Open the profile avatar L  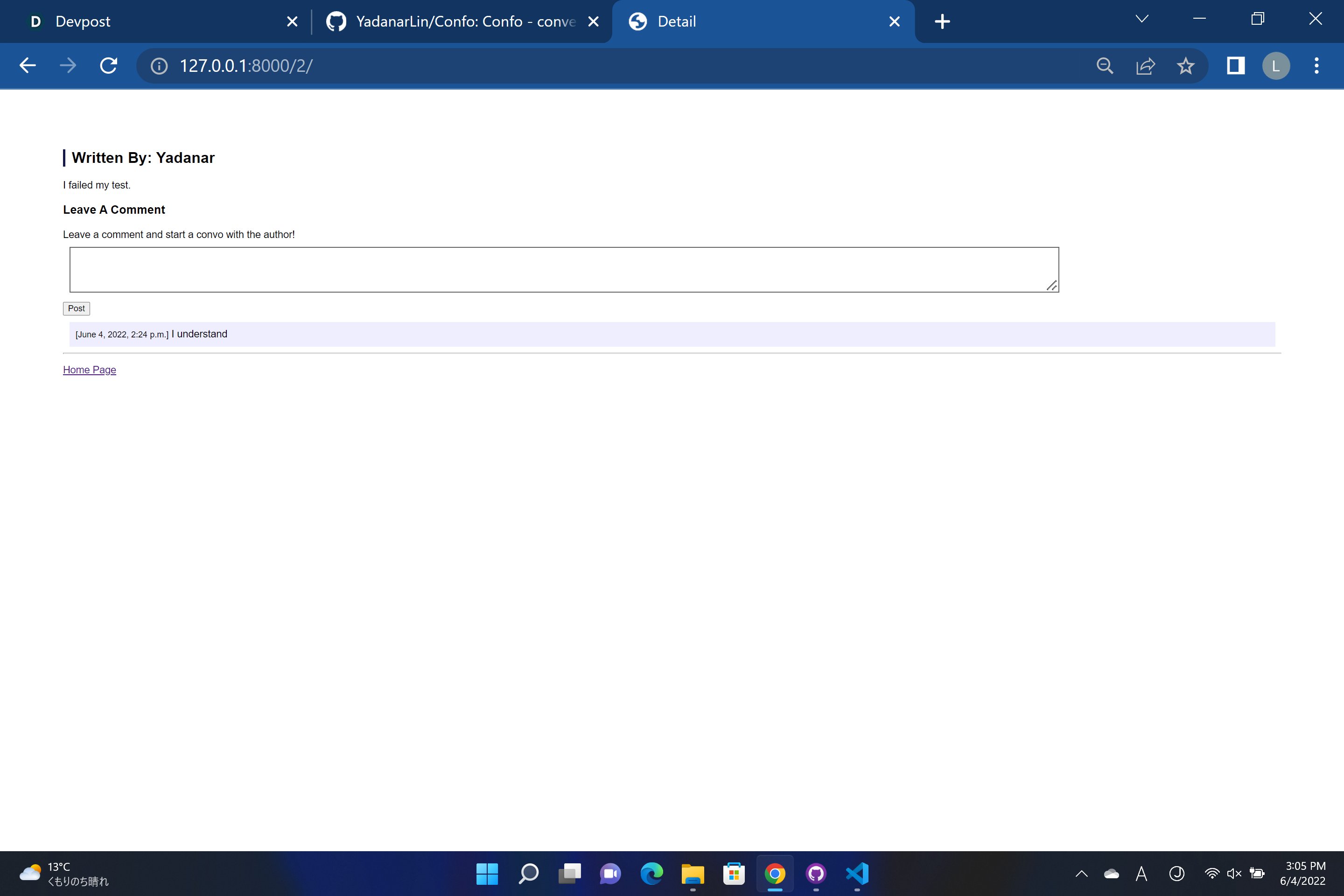click(1275, 66)
